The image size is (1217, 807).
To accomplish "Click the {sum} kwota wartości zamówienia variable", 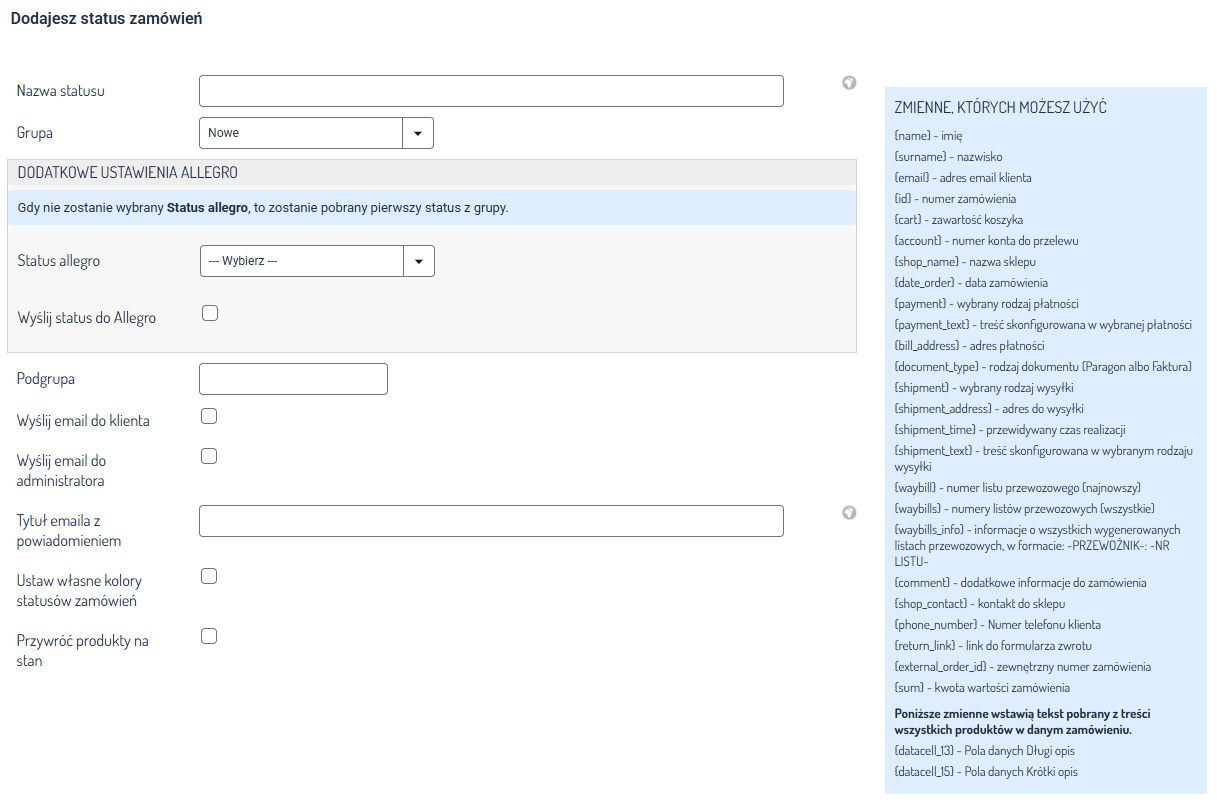I will [982, 688].
